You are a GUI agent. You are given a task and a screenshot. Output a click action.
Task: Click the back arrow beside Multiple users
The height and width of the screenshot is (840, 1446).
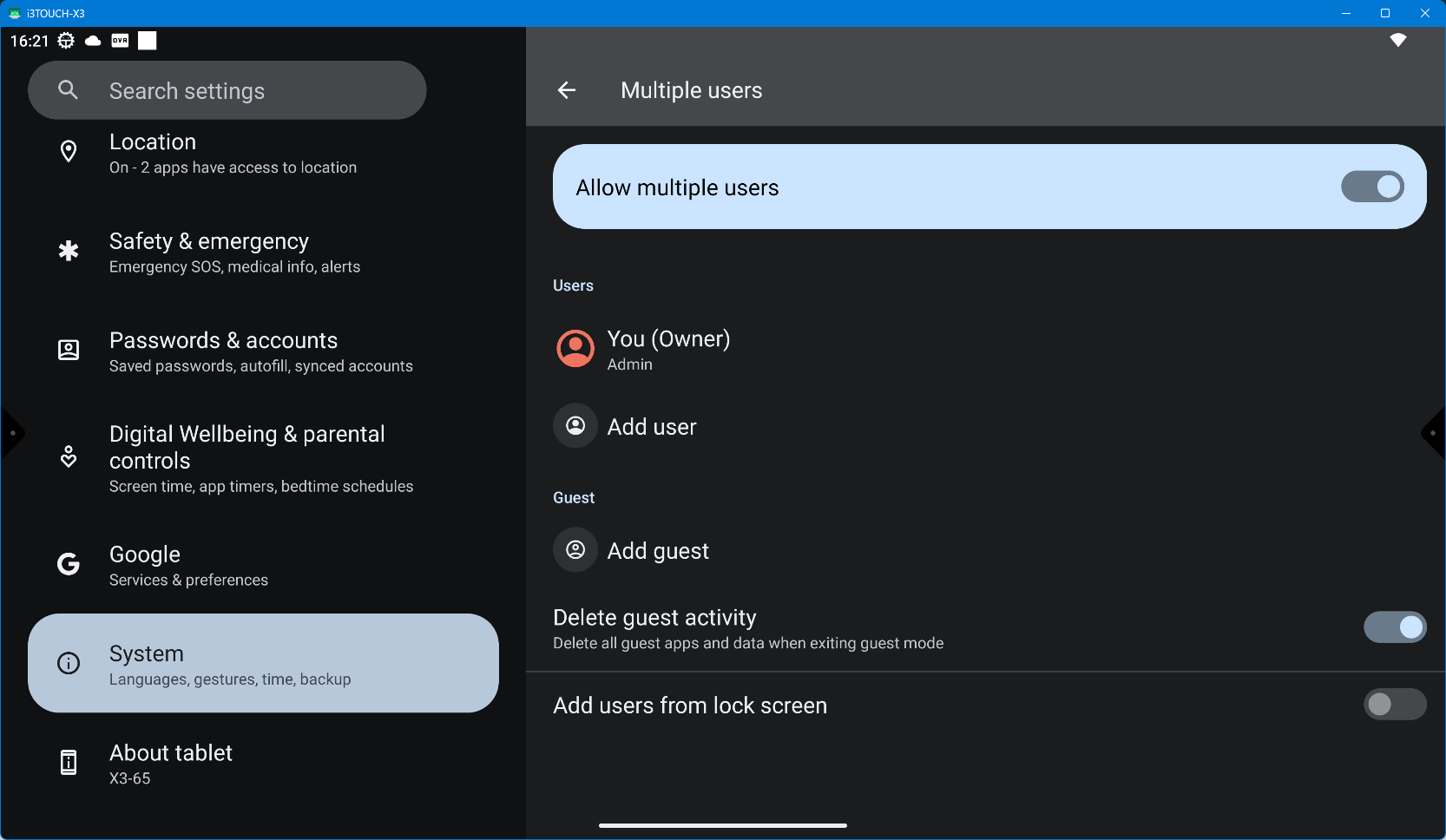(567, 90)
